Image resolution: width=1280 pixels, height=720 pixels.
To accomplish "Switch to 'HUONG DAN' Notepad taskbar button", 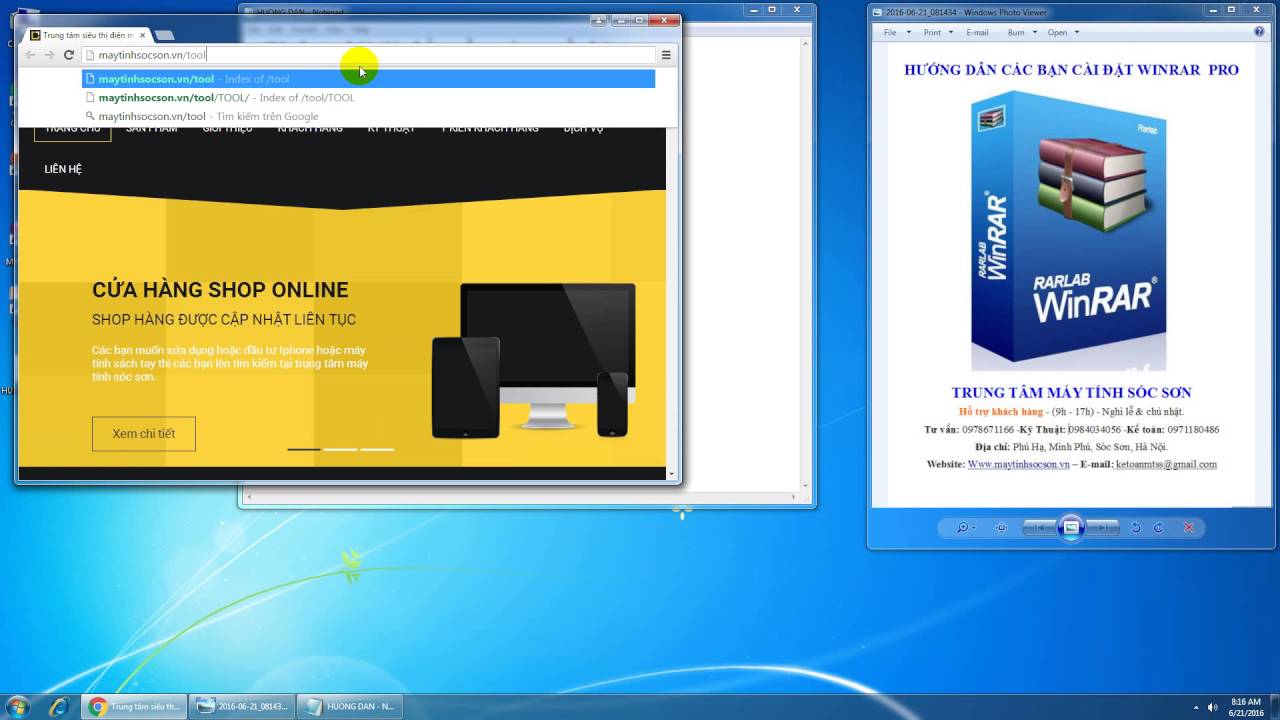I will tap(351, 706).
